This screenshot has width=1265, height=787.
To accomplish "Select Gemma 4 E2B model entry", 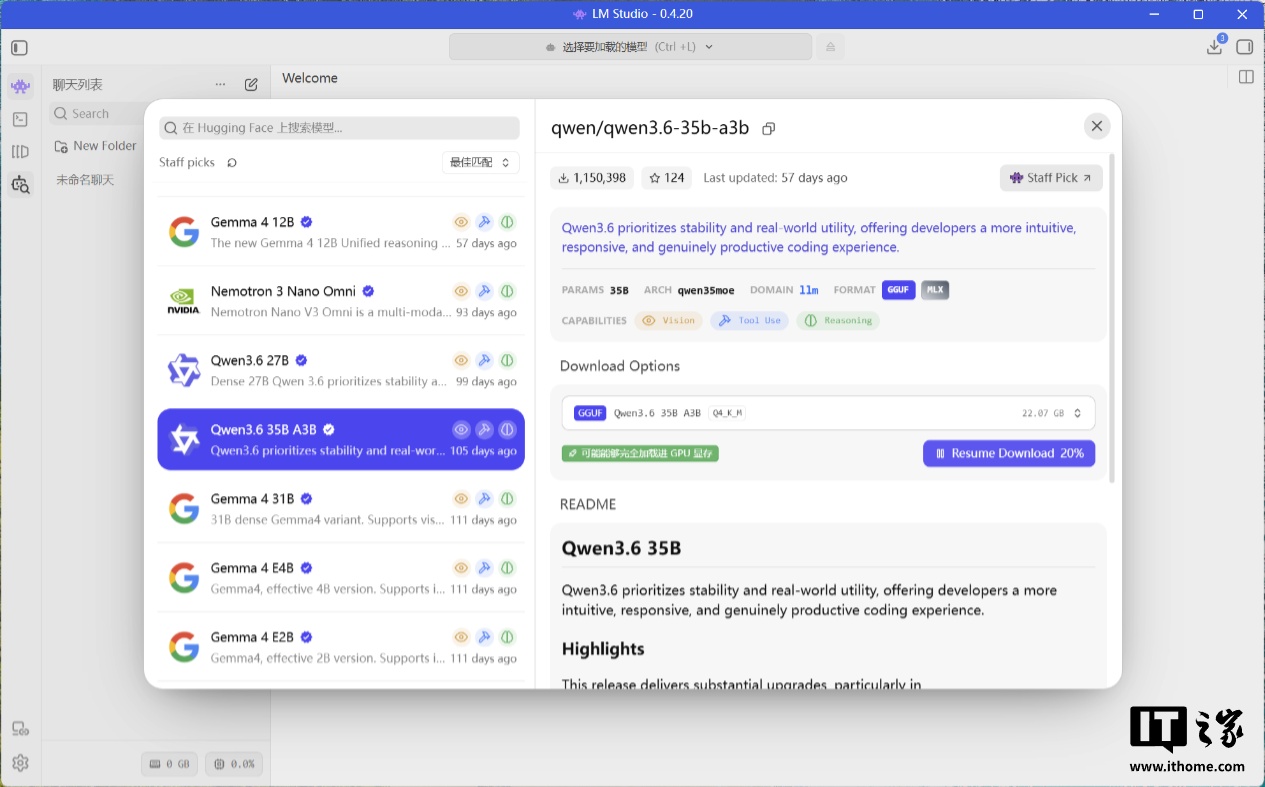I will click(x=341, y=647).
